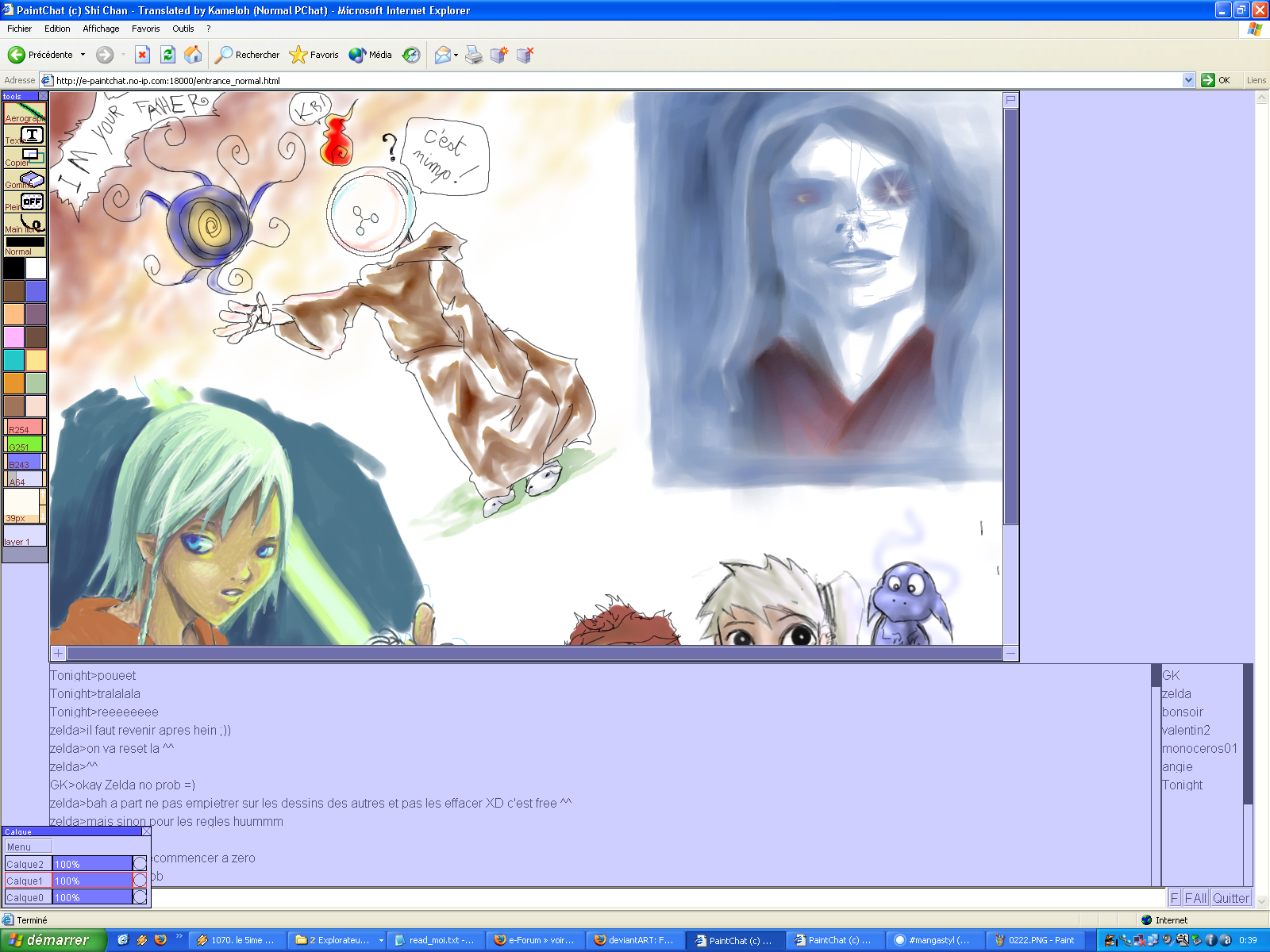Click the Home page icon
1270x952 pixels.
point(193,55)
